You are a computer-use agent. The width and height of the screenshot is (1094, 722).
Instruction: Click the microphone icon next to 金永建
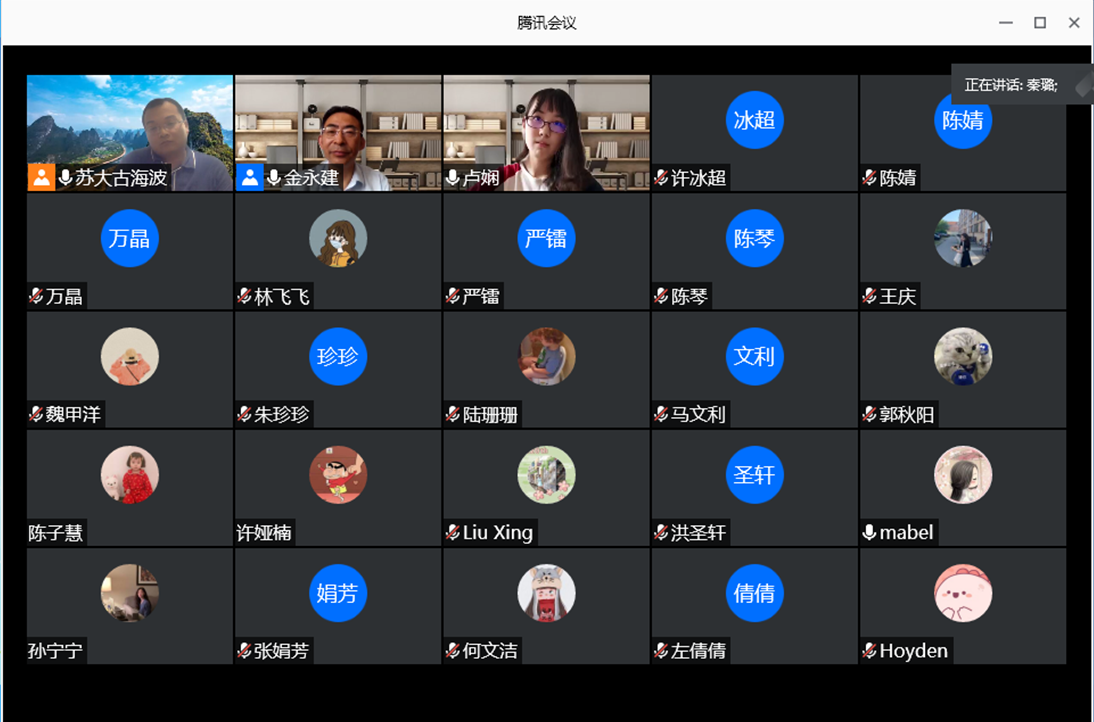[x=274, y=178]
